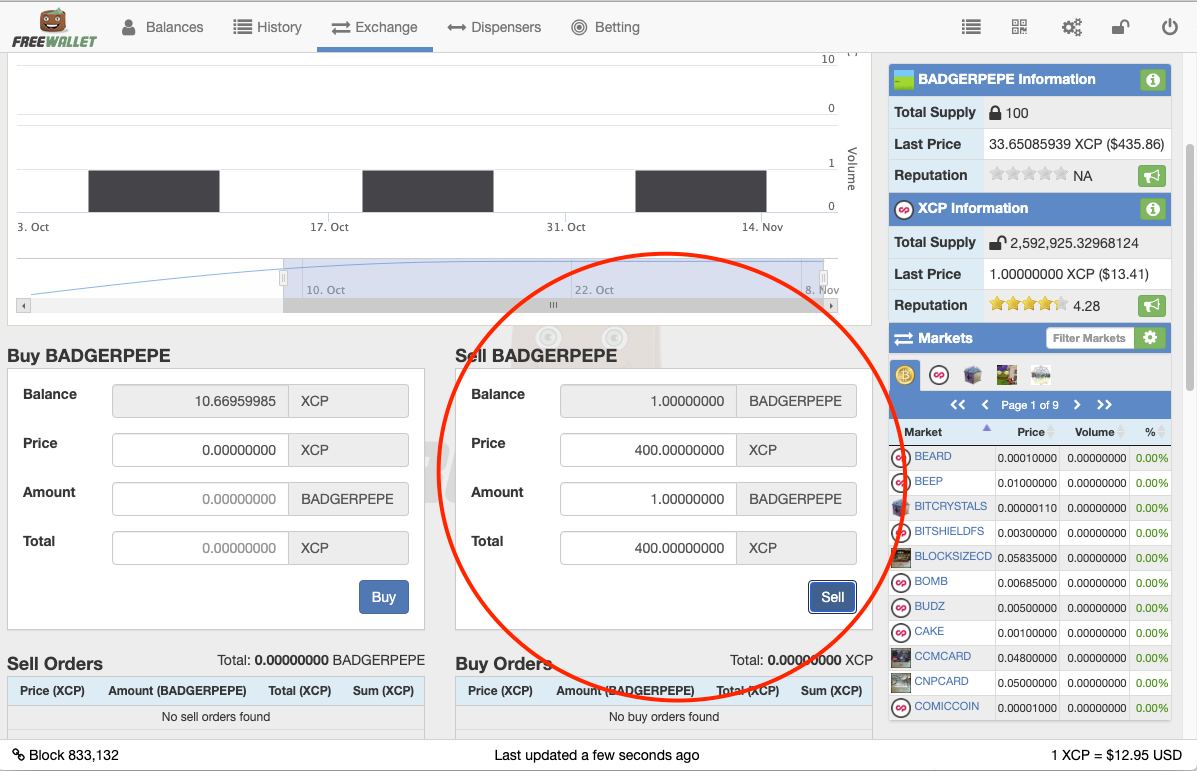Click the Sell Price input field
Viewport: 1197px width, 771px height.
point(648,450)
